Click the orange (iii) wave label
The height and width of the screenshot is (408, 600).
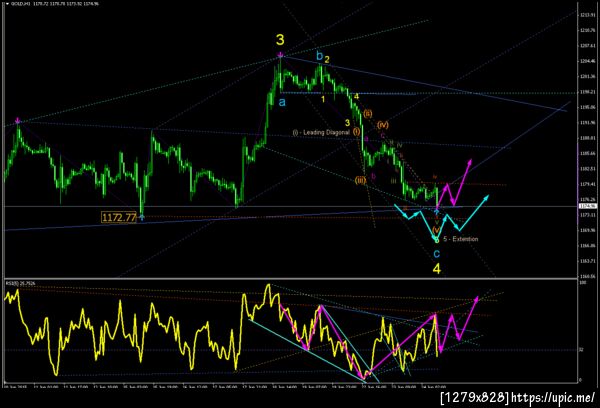pyautogui.click(x=360, y=180)
